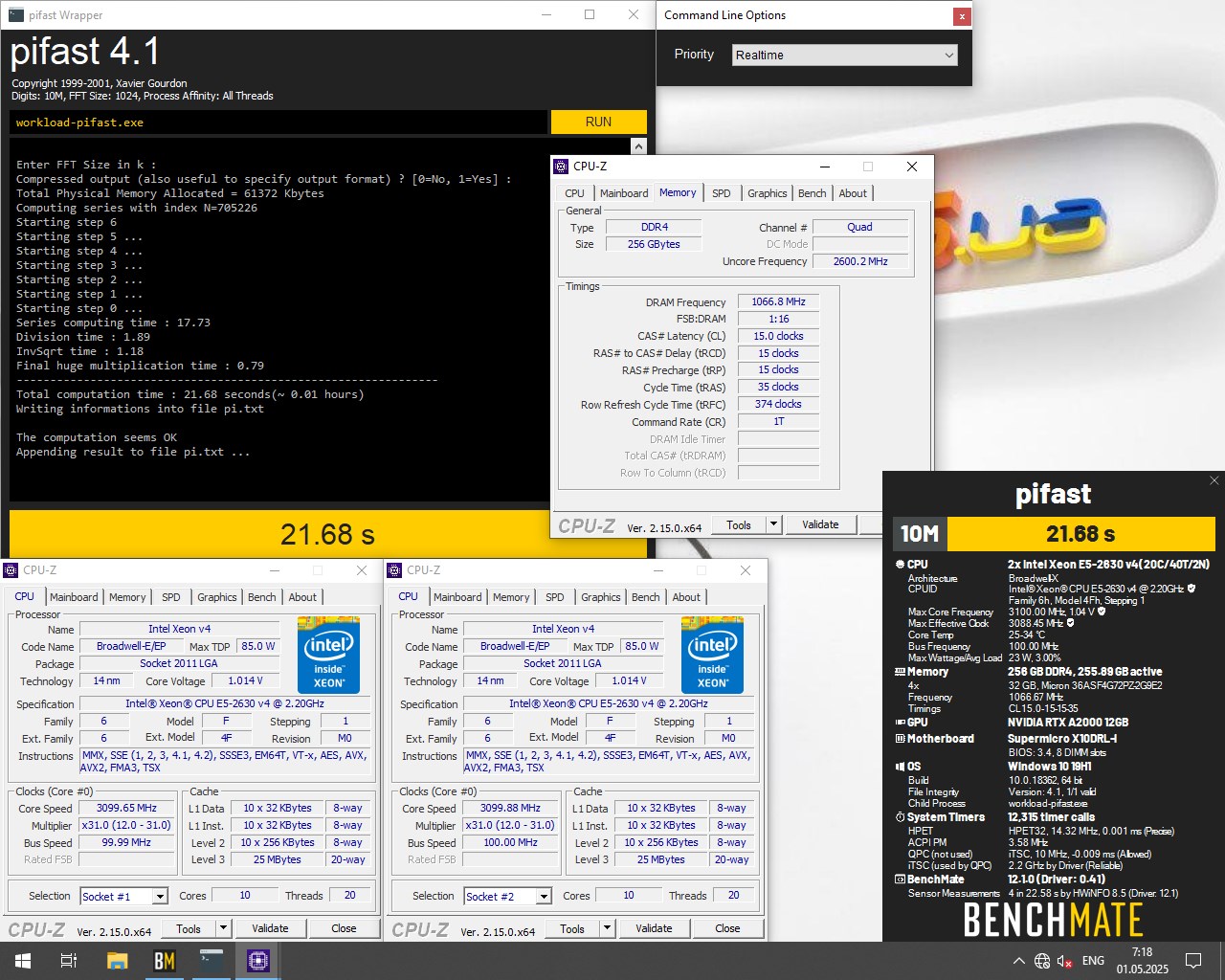
Task: Open Mainboard tab in Socket #1 CPU-Z window
Action: (74, 597)
